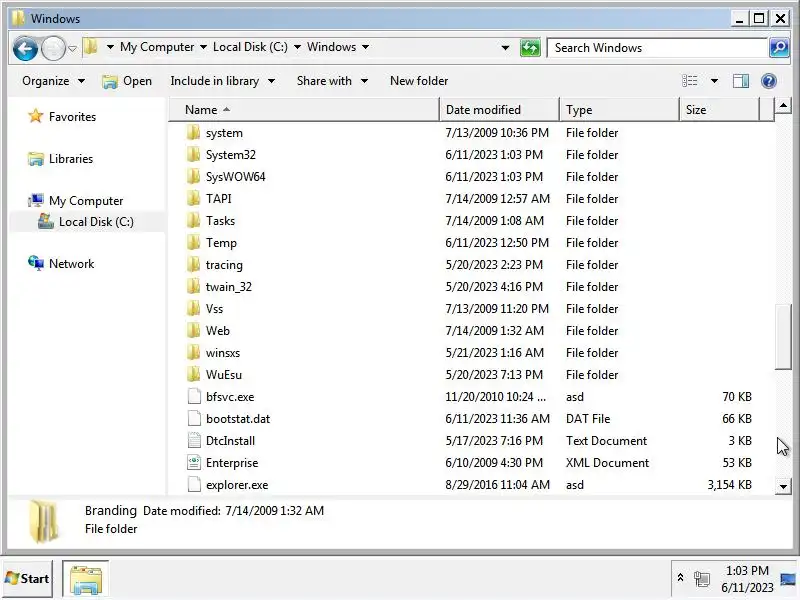Screen dimensions: 800x600
Task: Select the Enterprise XML document icon
Action: pos(194,462)
